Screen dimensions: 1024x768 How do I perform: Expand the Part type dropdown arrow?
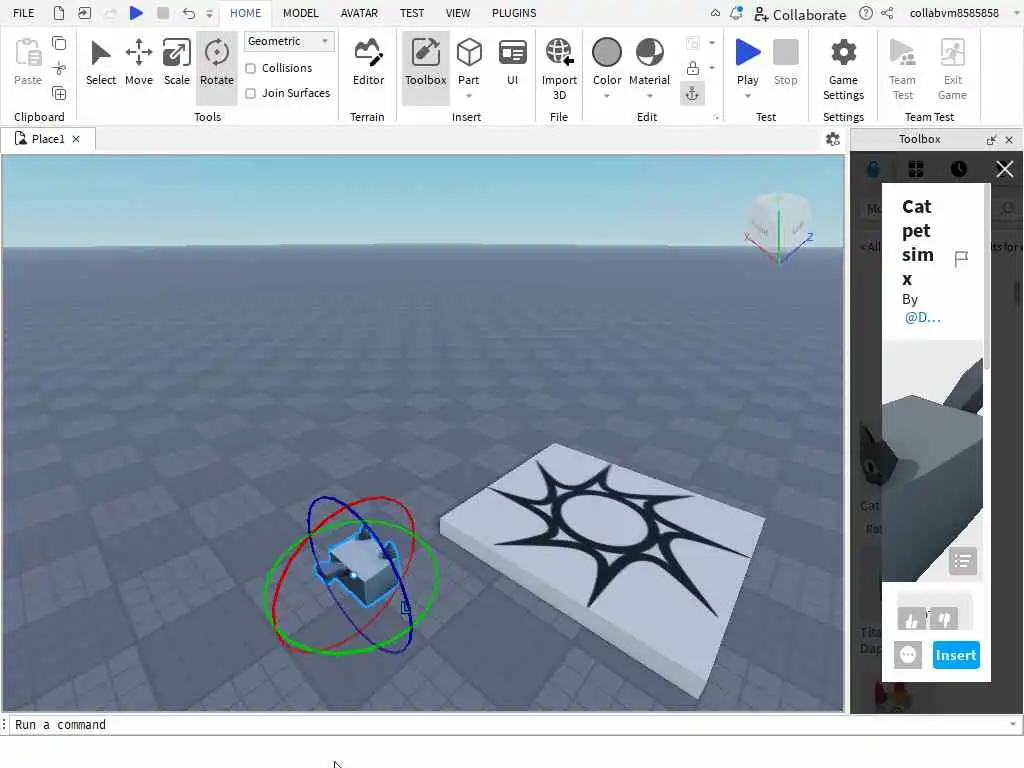468,96
